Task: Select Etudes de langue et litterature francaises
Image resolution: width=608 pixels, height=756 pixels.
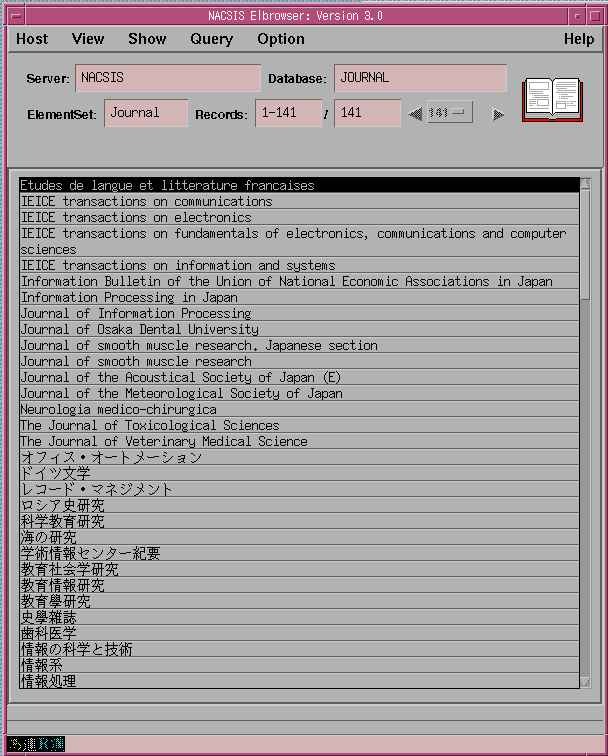Action: click(x=299, y=185)
